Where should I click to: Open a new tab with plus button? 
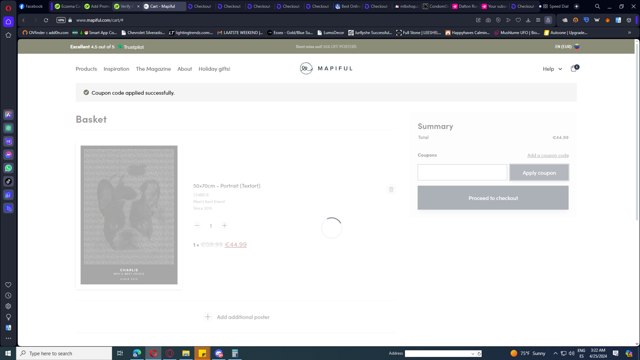[576, 7]
